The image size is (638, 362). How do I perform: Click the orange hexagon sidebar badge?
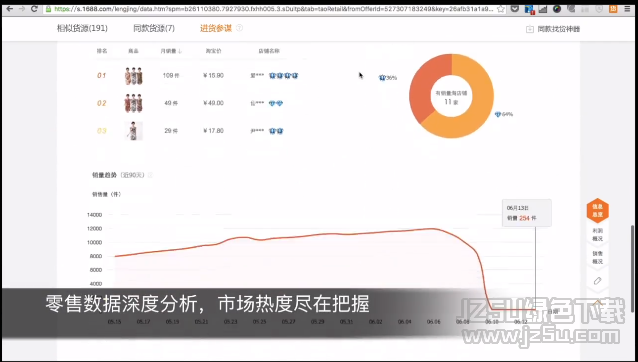(597, 210)
